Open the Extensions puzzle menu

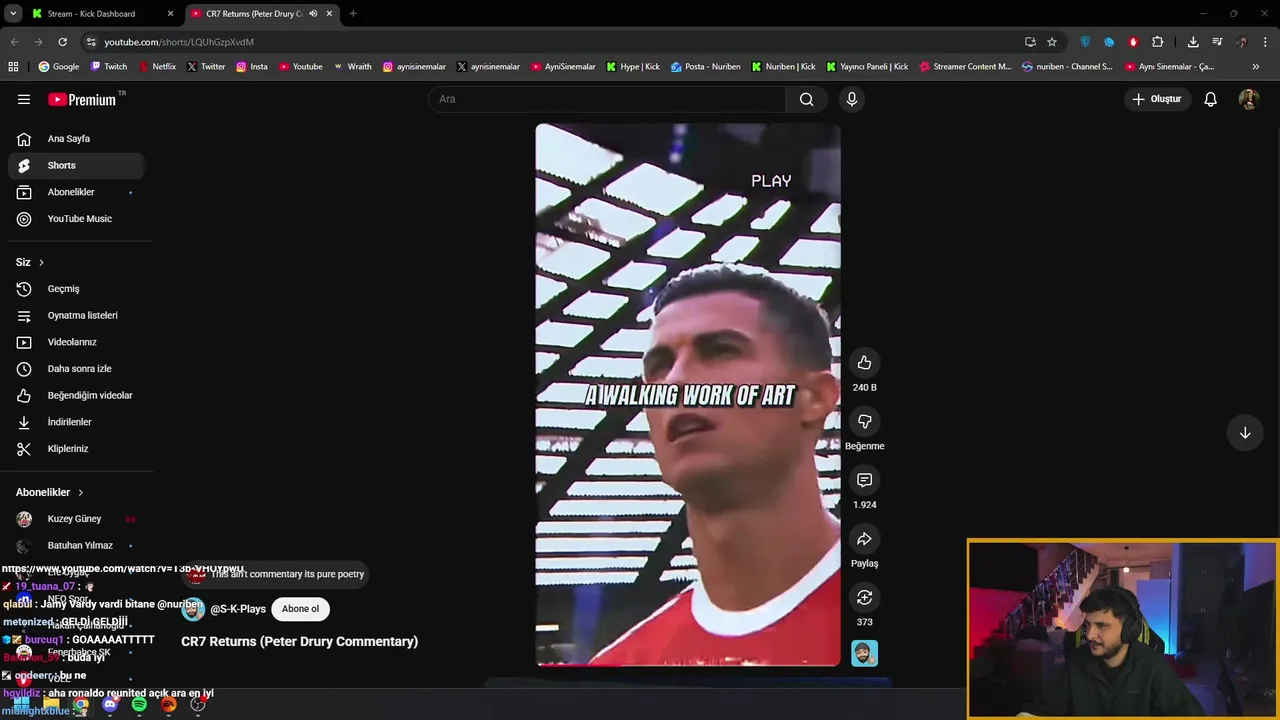(x=1157, y=42)
